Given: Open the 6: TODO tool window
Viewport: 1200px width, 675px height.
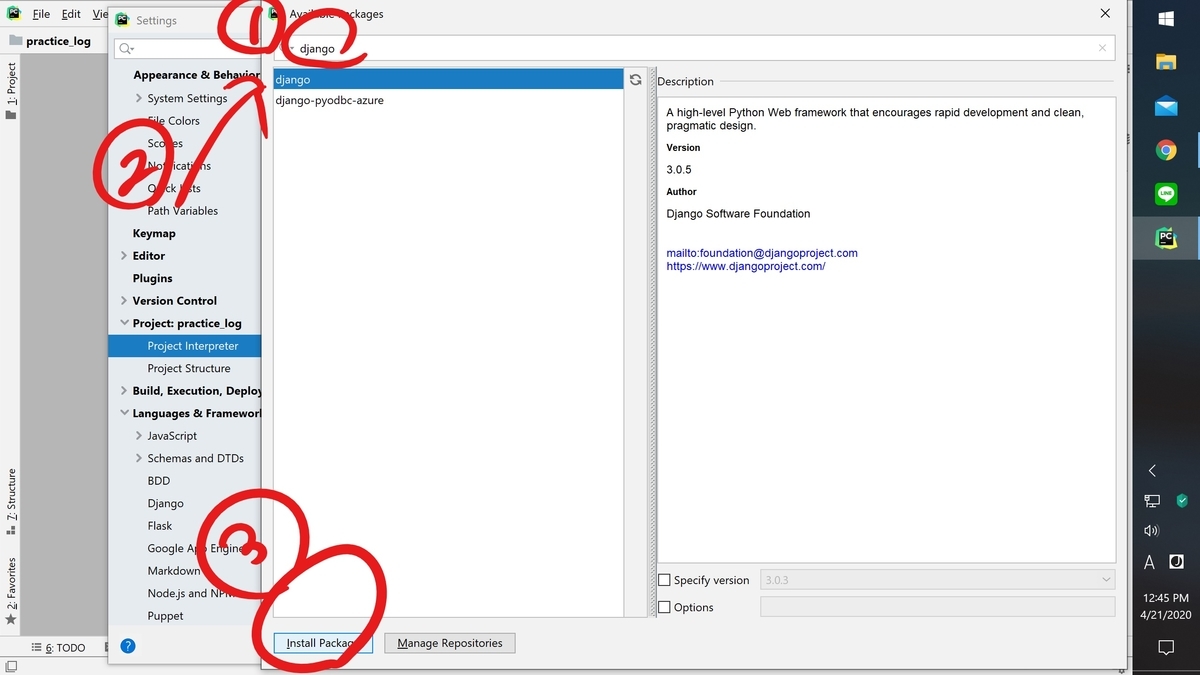Looking at the screenshot, I should click(59, 648).
